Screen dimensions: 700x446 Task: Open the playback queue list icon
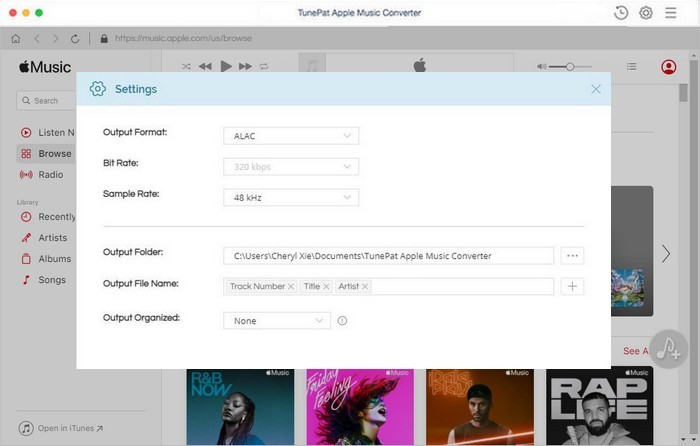[x=631, y=67]
